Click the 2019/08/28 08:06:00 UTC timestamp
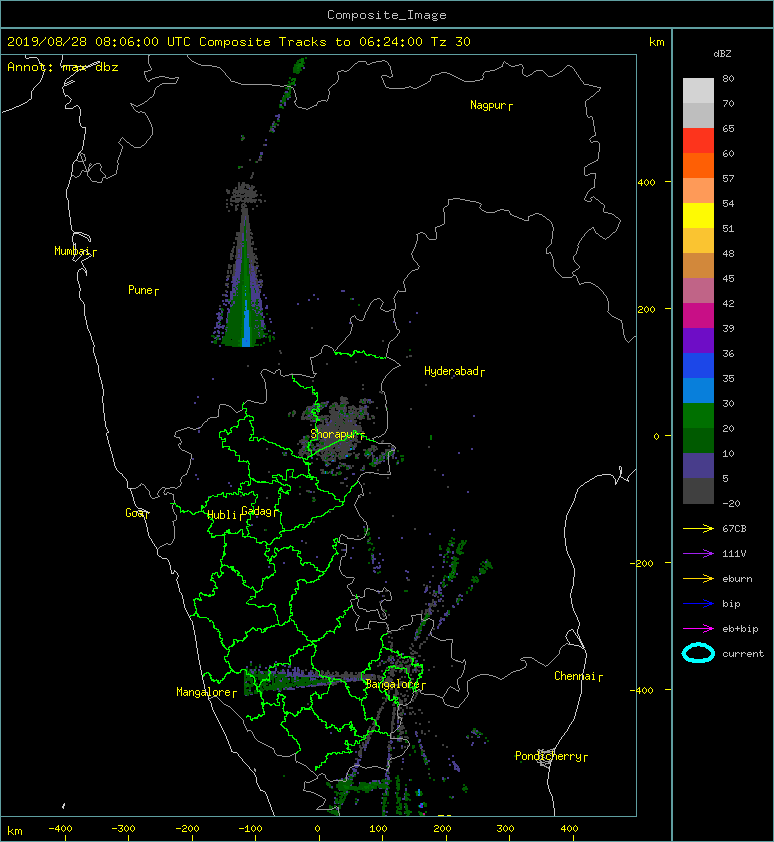 (99, 42)
